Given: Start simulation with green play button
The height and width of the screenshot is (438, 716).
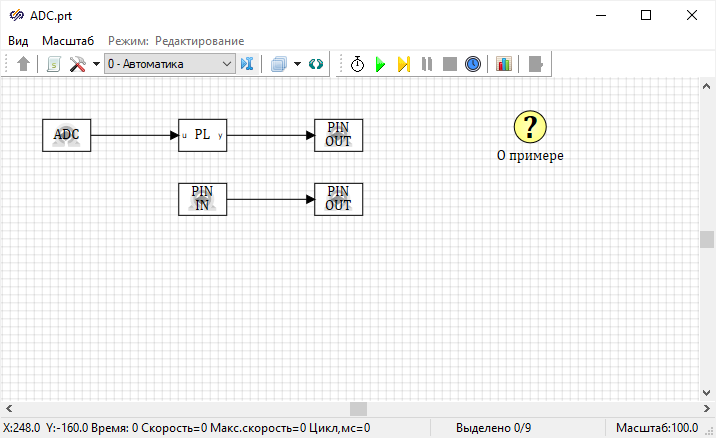Looking at the screenshot, I should (x=380, y=64).
